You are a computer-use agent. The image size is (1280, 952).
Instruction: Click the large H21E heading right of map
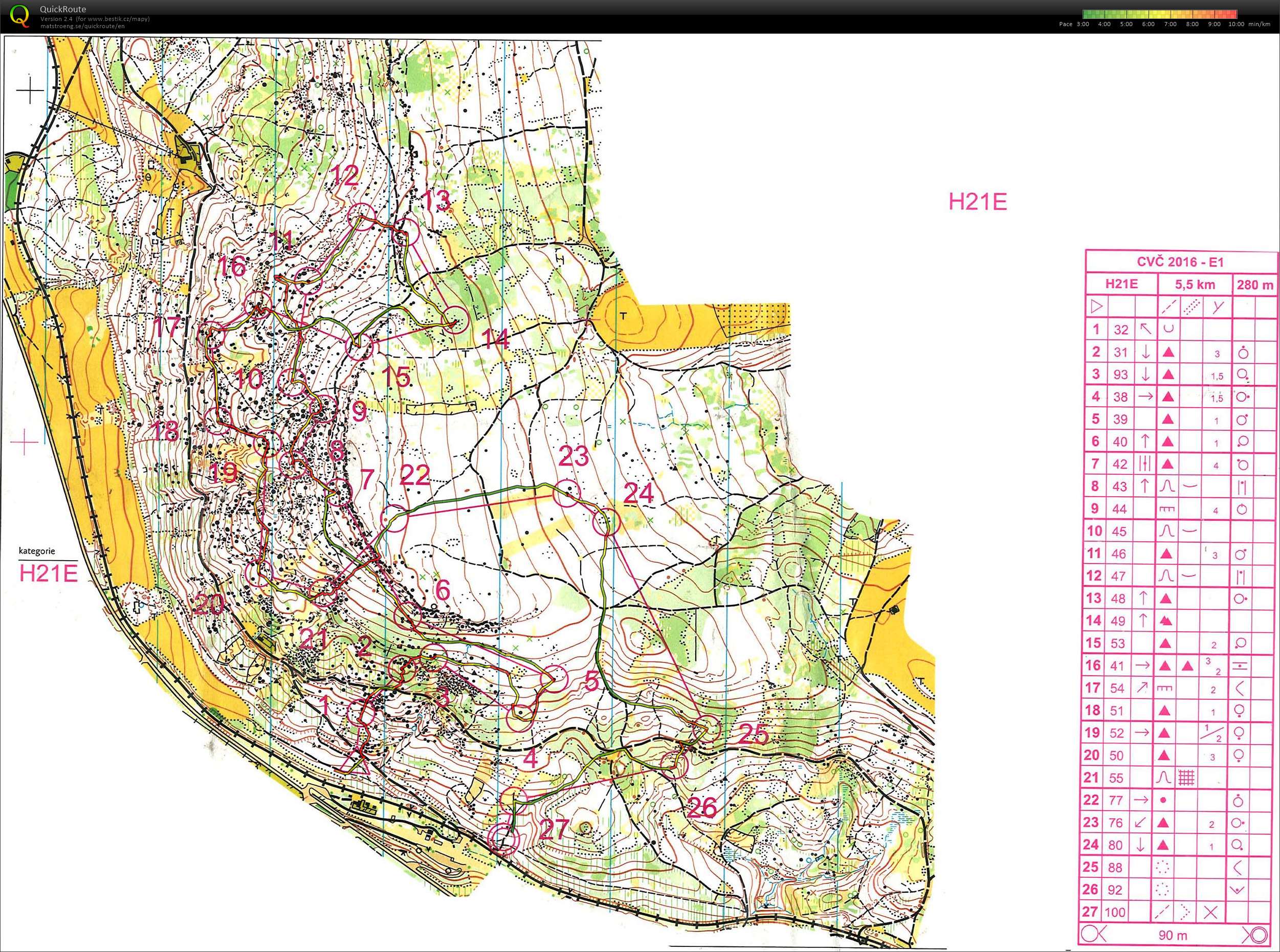click(x=978, y=202)
